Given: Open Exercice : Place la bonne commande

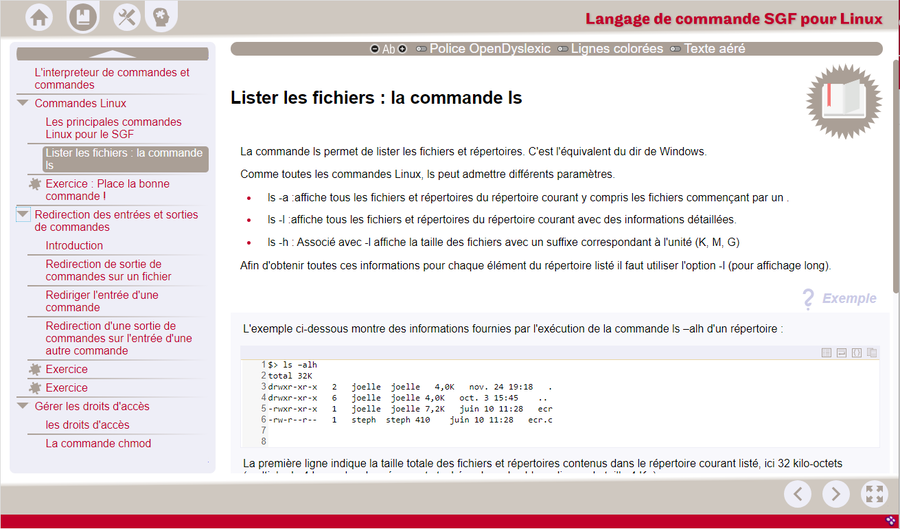Looking at the screenshot, I should point(107,190).
